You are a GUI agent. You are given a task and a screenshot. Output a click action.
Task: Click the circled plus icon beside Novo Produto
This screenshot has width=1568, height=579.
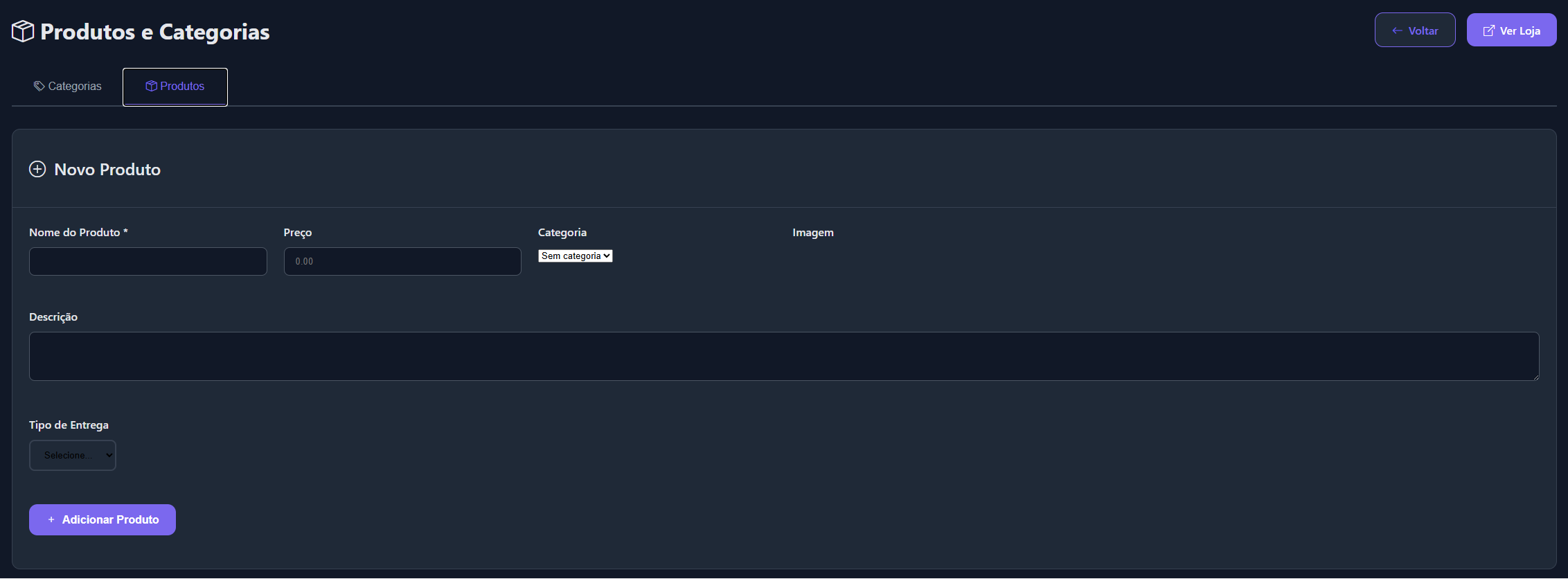[x=37, y=170]
